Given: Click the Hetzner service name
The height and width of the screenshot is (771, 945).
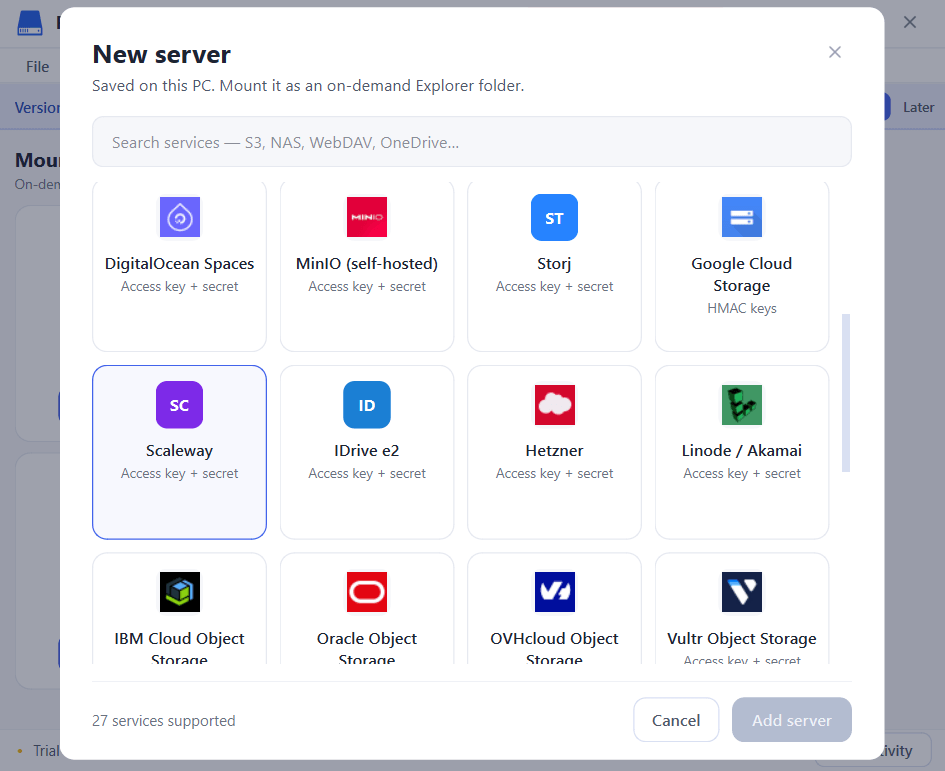Looking at the screenshot, I should click(554, 450).
